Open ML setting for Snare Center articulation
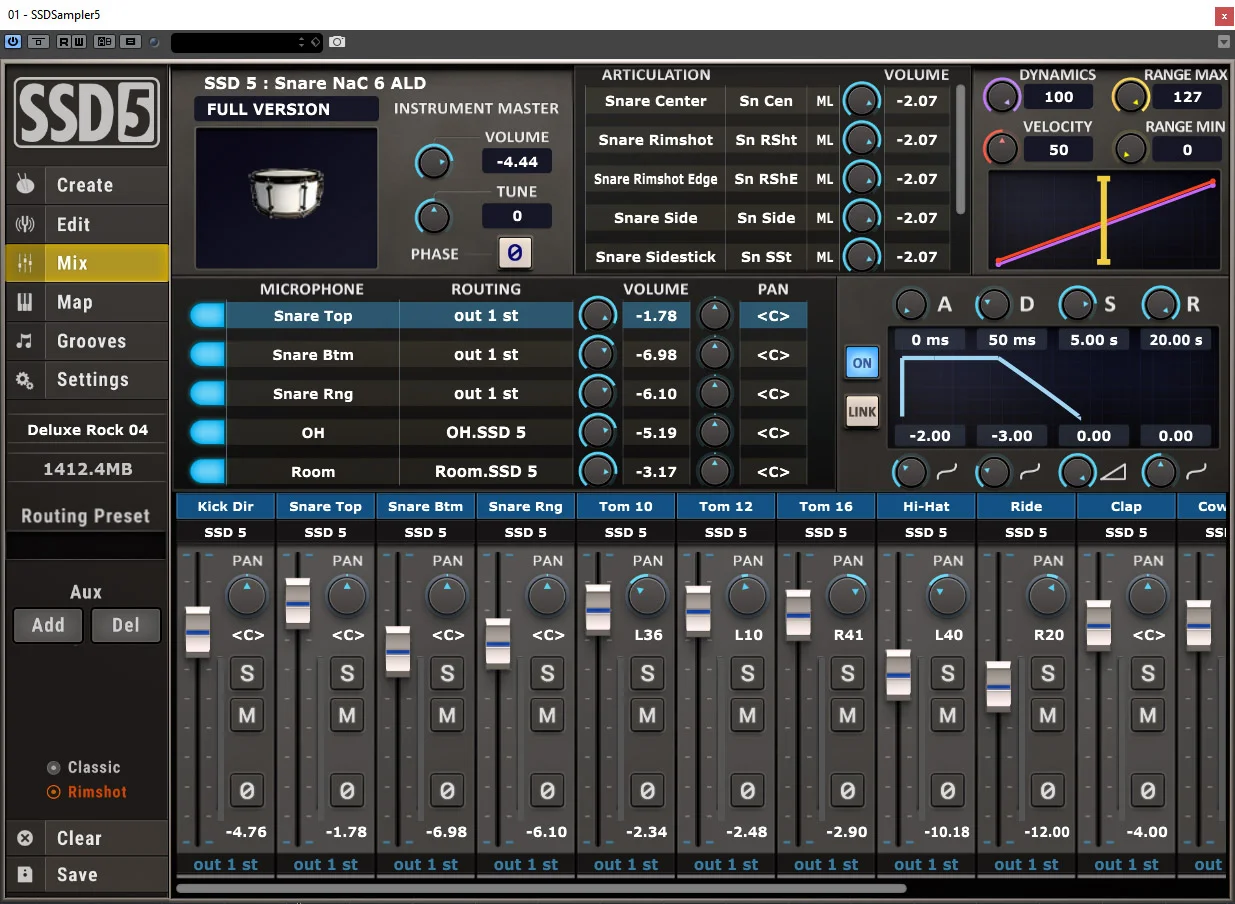The height and width of the screenshot is (904, 1235). [x=824, y=101]
